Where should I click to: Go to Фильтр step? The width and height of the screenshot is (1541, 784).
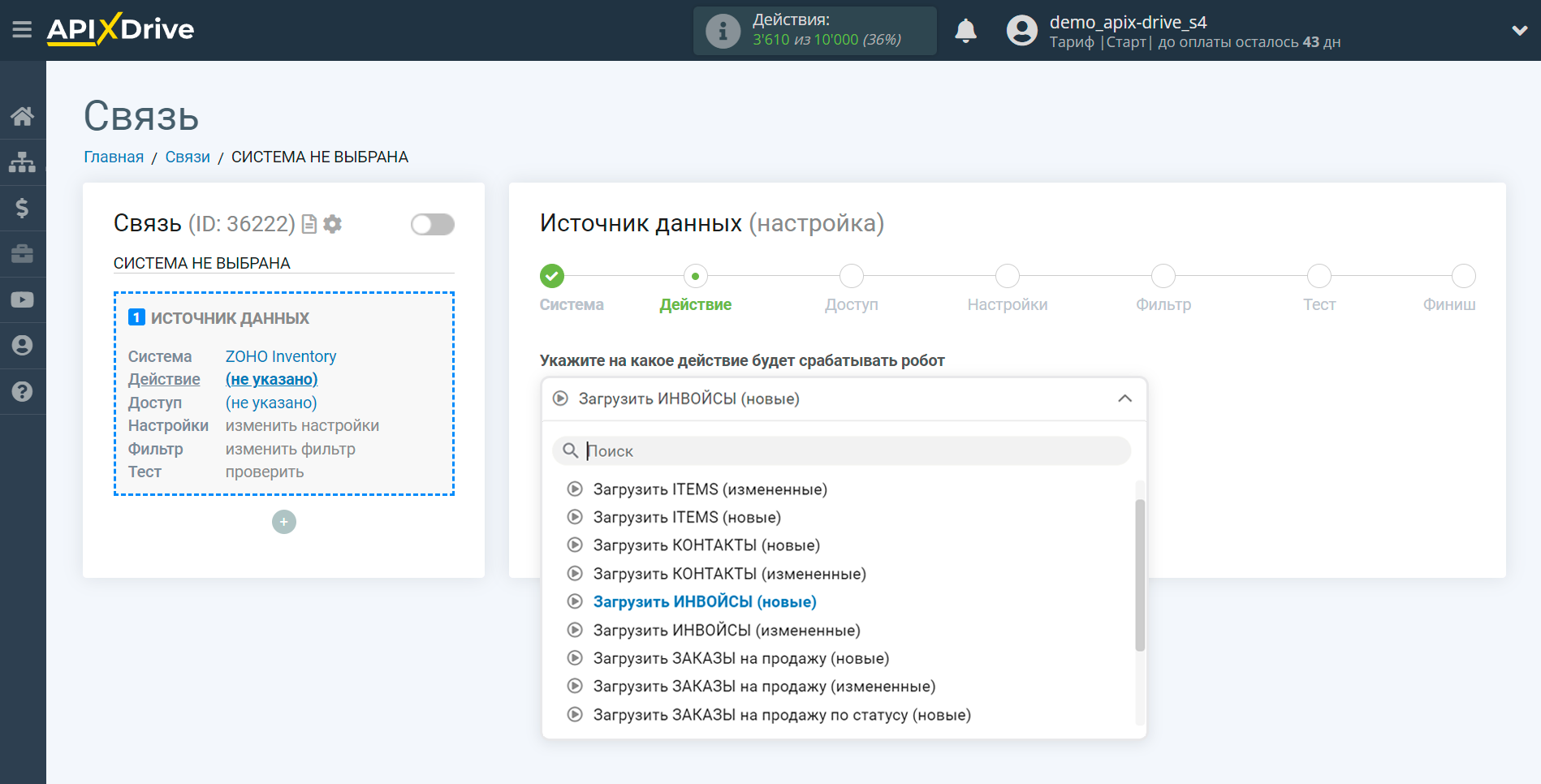point(1163,276)
